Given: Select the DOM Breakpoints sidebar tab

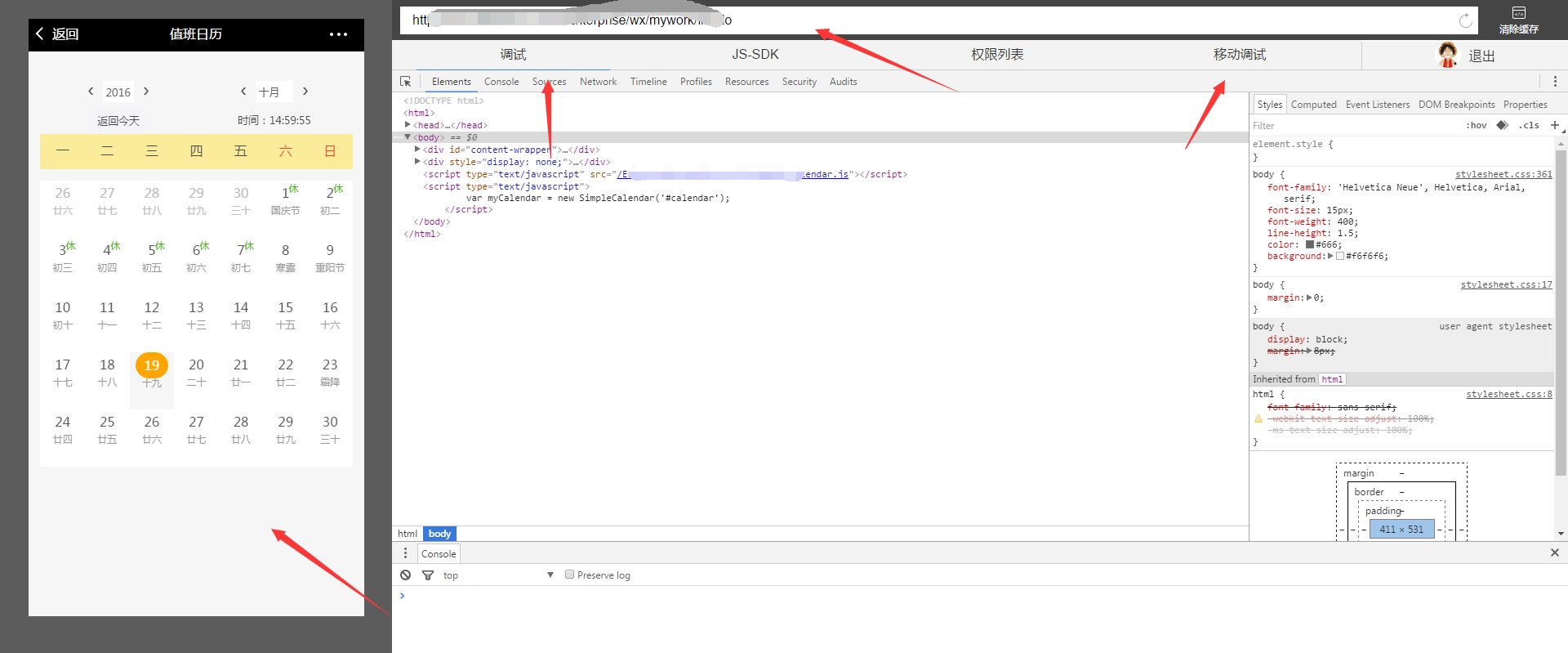Looking at the screenshot, I should point(1457,105).
